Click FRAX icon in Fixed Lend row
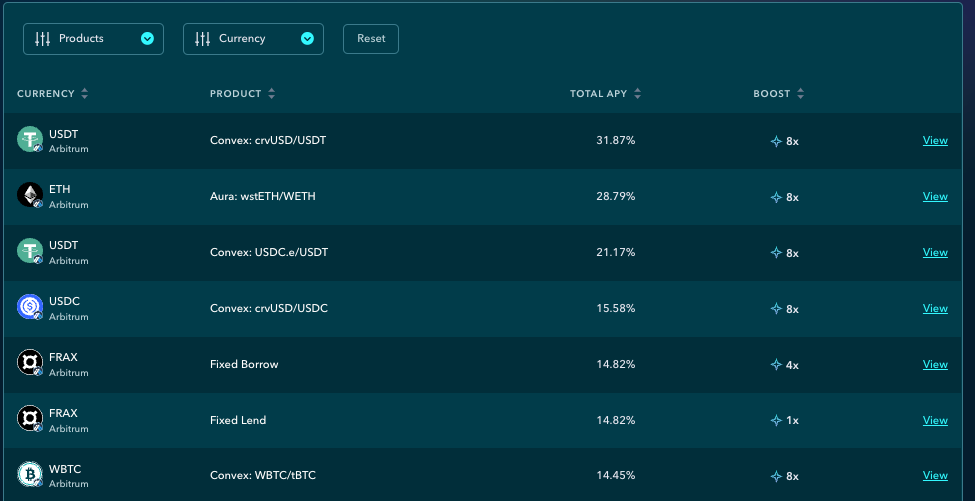 [30, 419]
